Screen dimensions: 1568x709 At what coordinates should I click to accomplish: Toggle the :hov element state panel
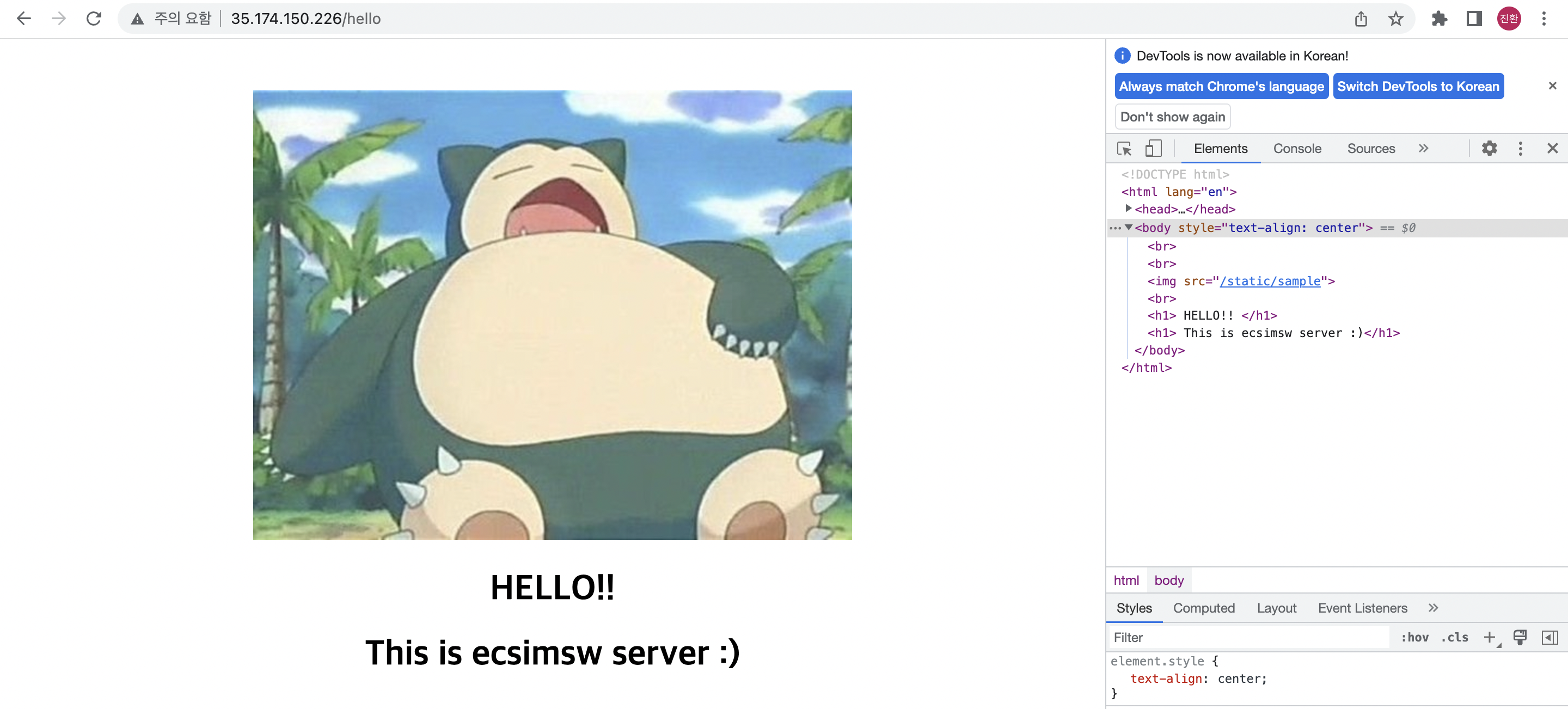tap(1414, 637)
